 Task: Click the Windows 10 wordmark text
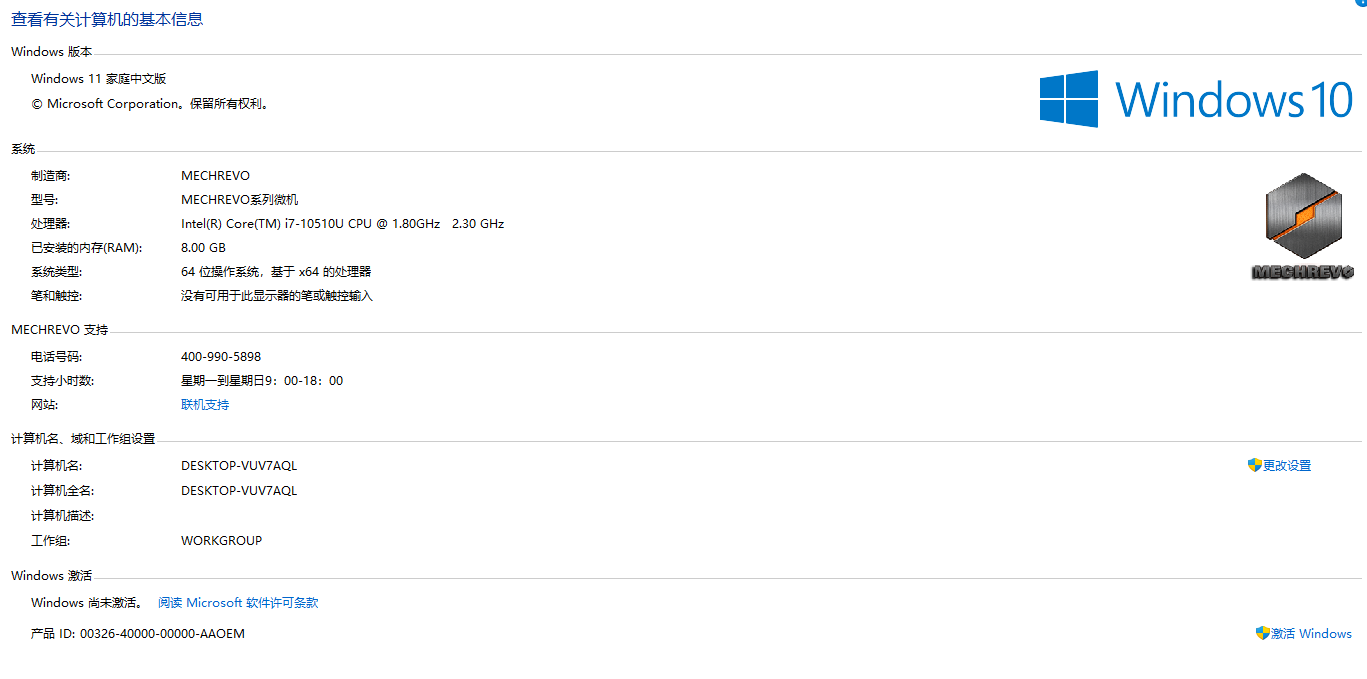click(x=1234, y=99)
